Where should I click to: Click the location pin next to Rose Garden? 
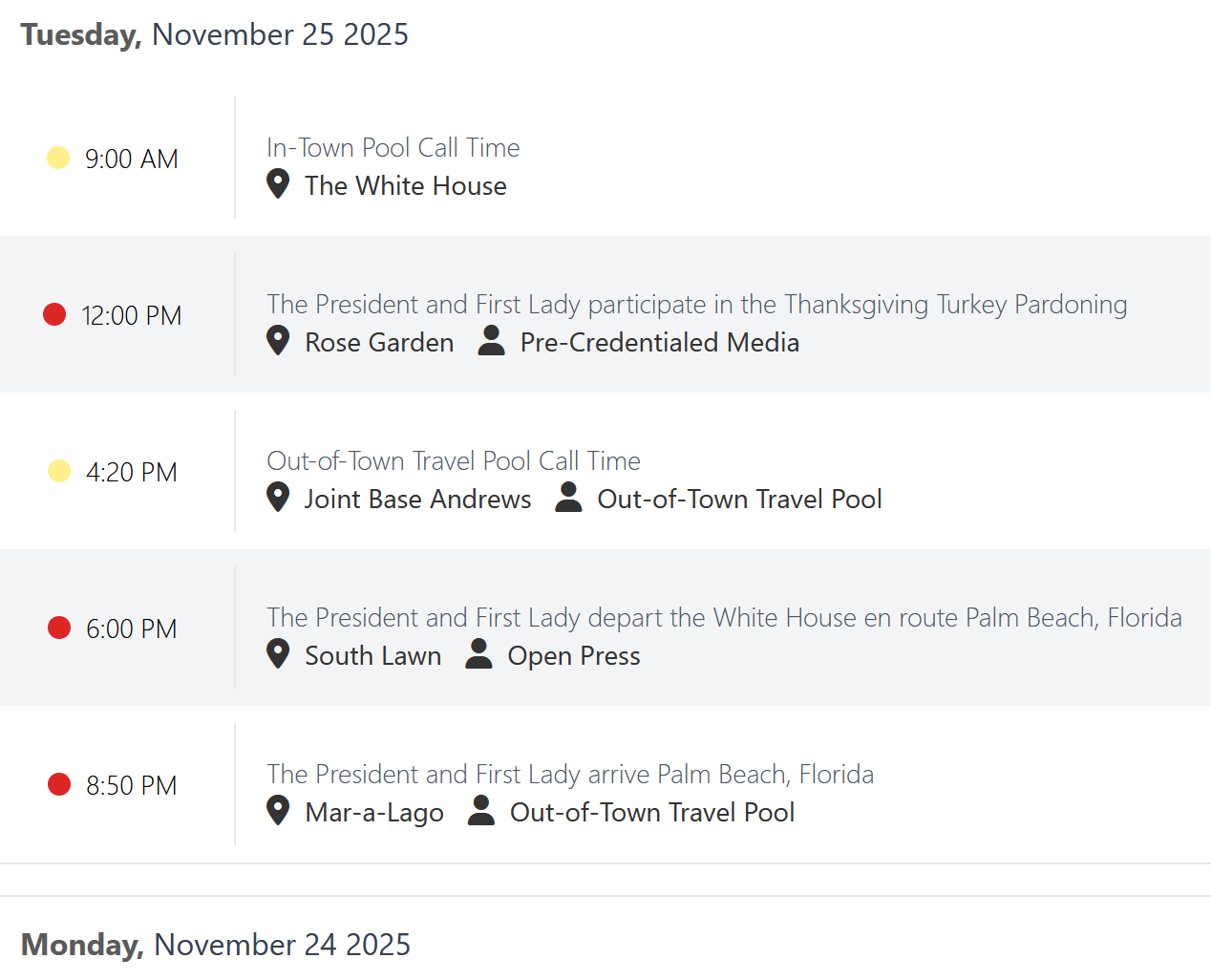click(x=278, y=340)
